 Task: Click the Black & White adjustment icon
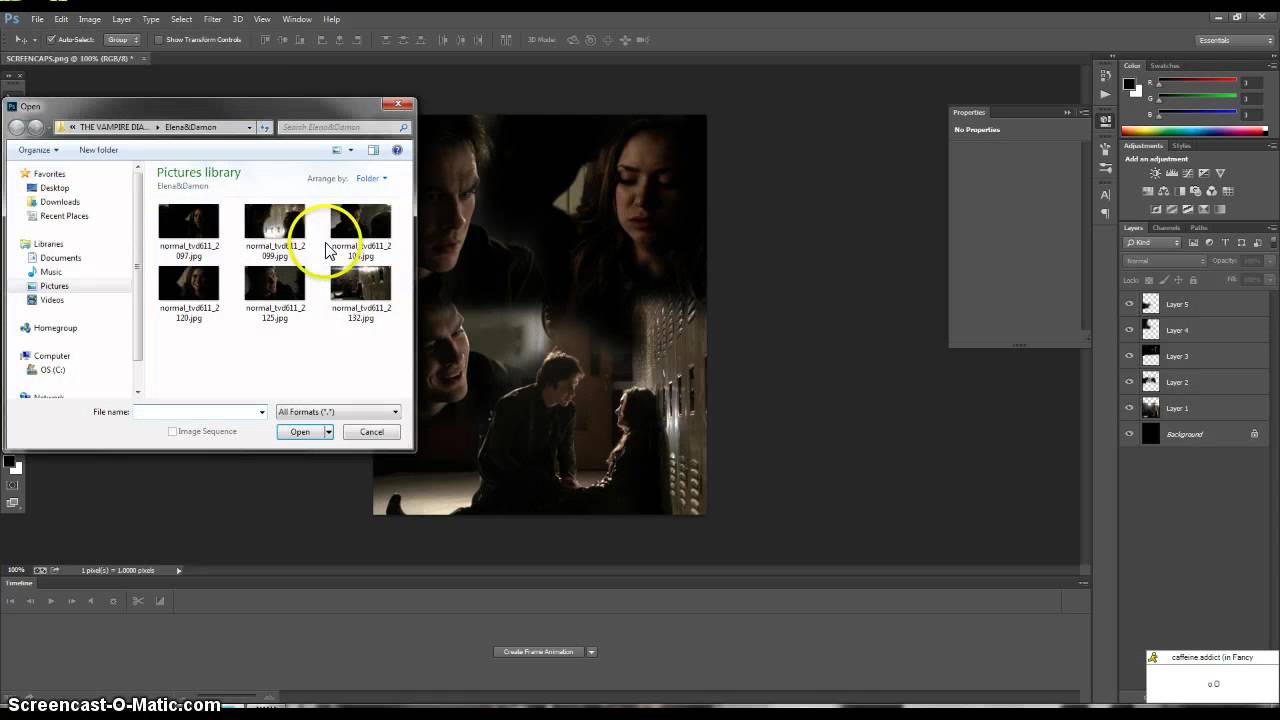coord(1181,191)
